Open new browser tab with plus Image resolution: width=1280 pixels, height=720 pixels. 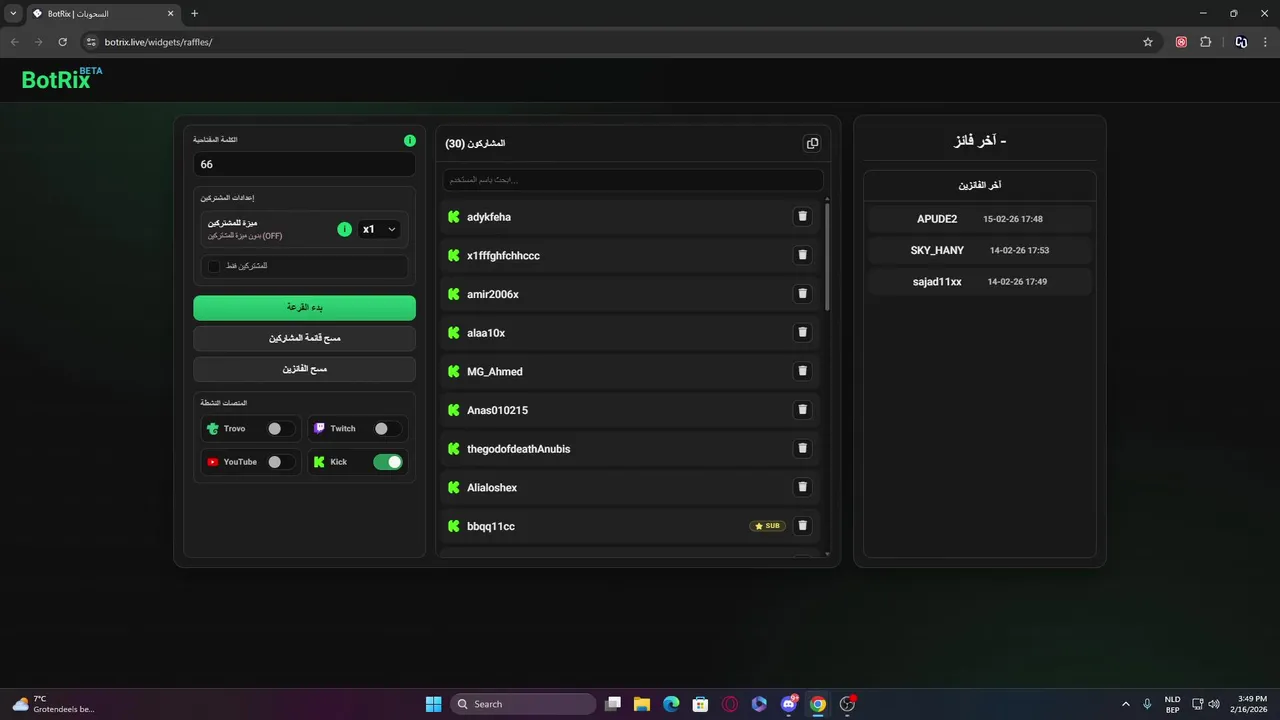[x=195, y=14]
